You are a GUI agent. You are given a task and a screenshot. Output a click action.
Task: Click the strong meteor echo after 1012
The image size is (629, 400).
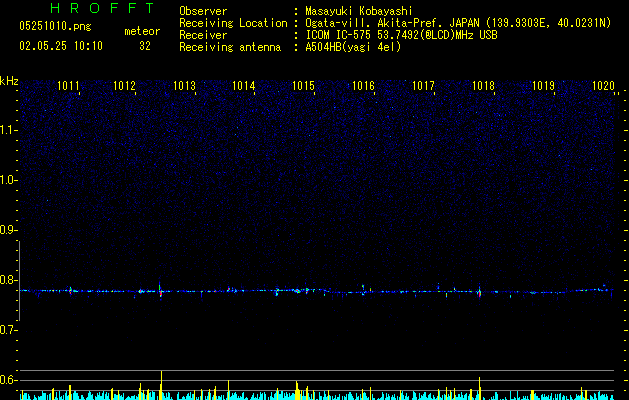tap(160, 291)
